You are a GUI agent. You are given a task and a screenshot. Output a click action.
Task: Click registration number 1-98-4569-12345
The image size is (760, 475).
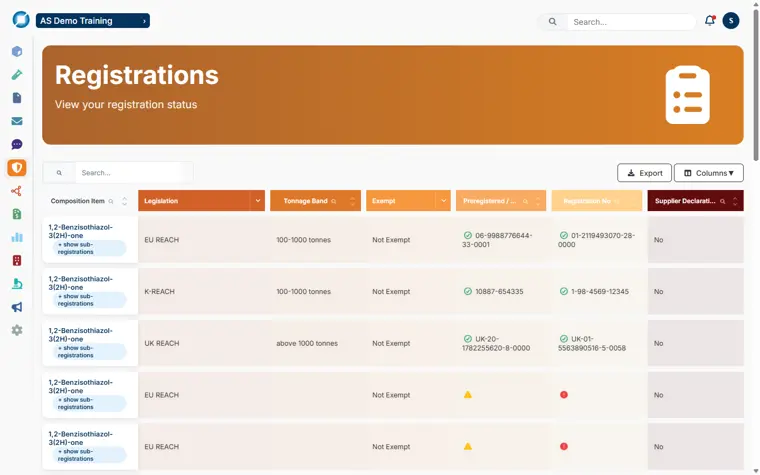(600, 291)
